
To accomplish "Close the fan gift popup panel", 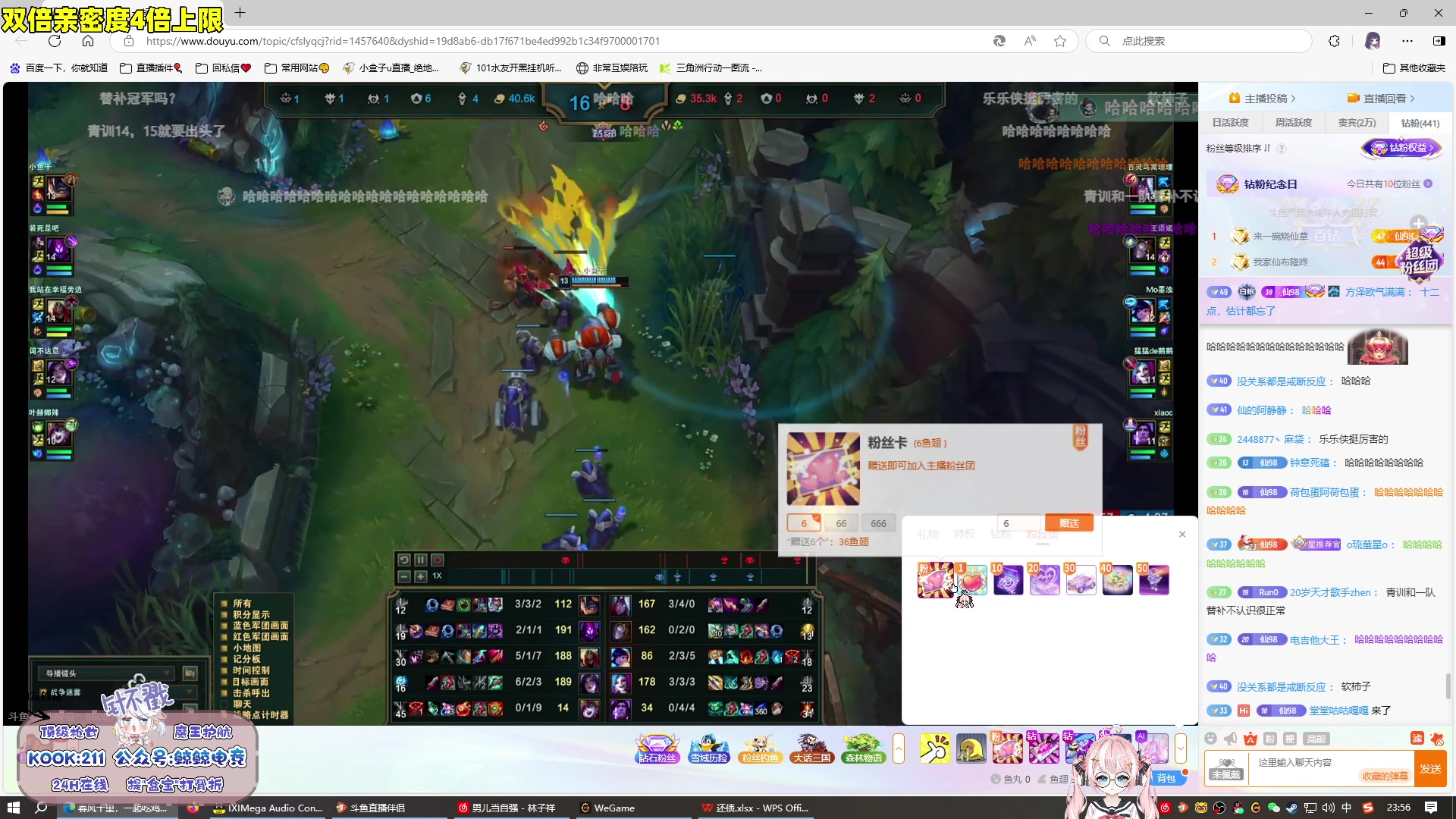I will [x=1182, y=535].
